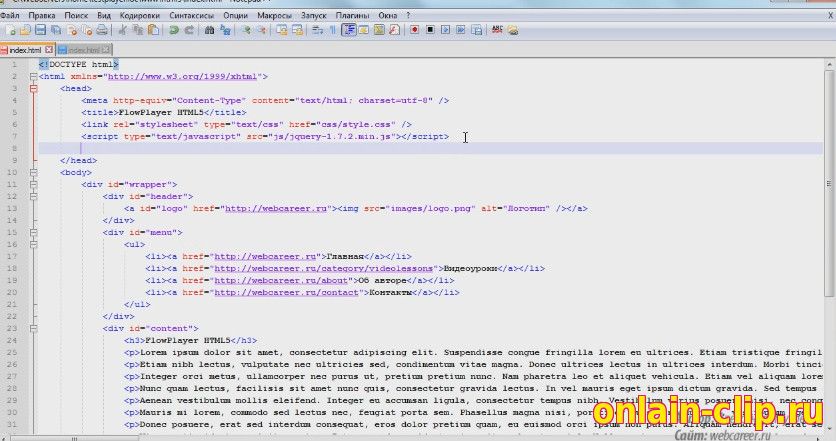Click the run macro multiple times icon

click(461, 30)
